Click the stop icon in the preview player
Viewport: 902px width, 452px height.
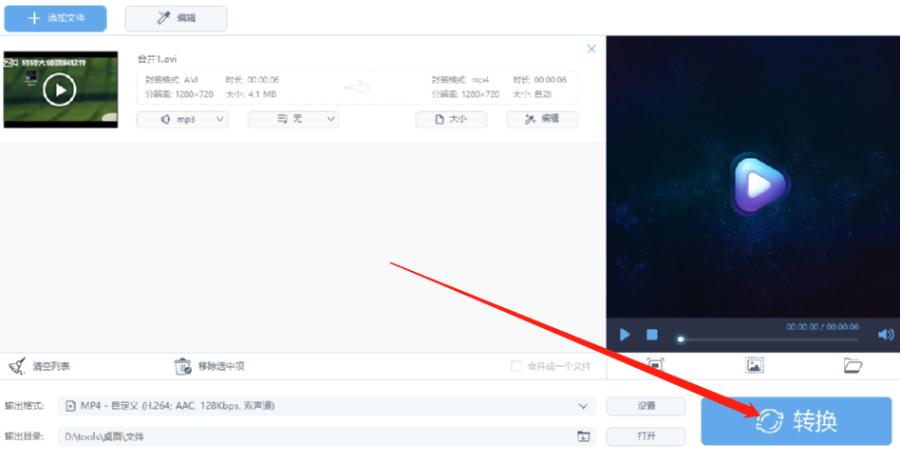click(652, 335)
